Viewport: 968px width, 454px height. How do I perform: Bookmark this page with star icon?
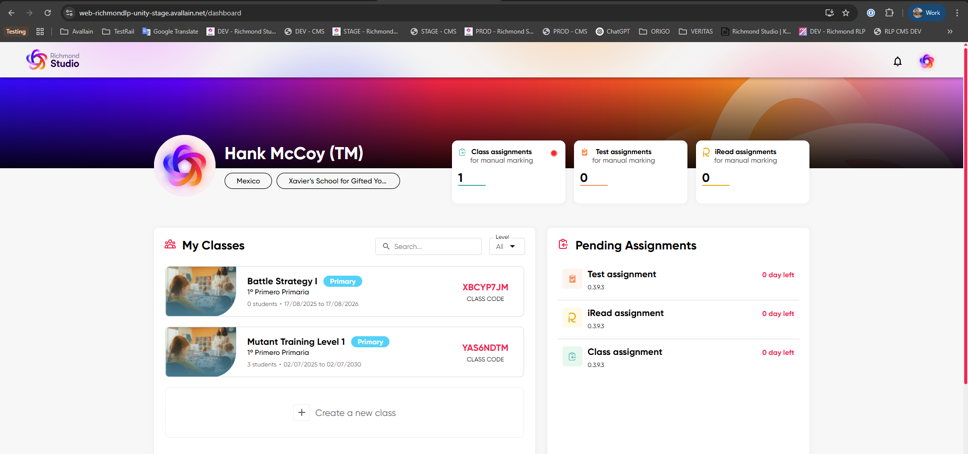pos(846,12)
